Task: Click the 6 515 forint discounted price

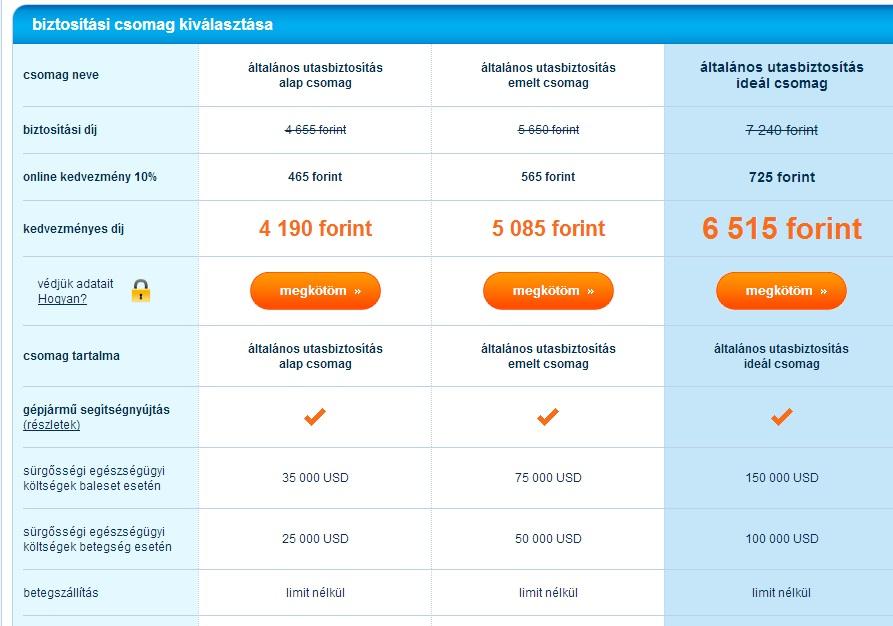Action: [781, 229]
